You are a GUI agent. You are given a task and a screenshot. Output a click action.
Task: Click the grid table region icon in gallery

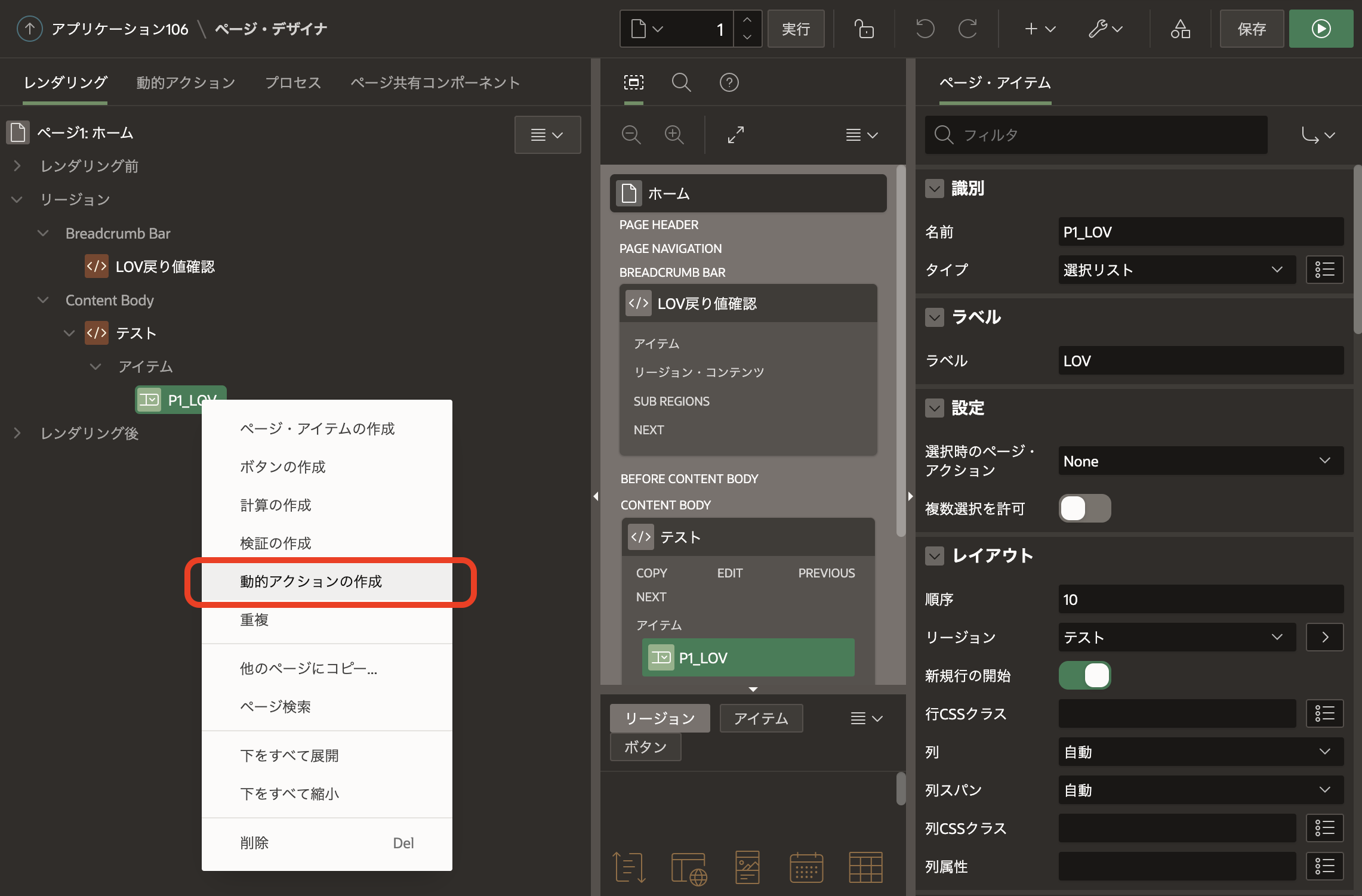pos(865,867)
